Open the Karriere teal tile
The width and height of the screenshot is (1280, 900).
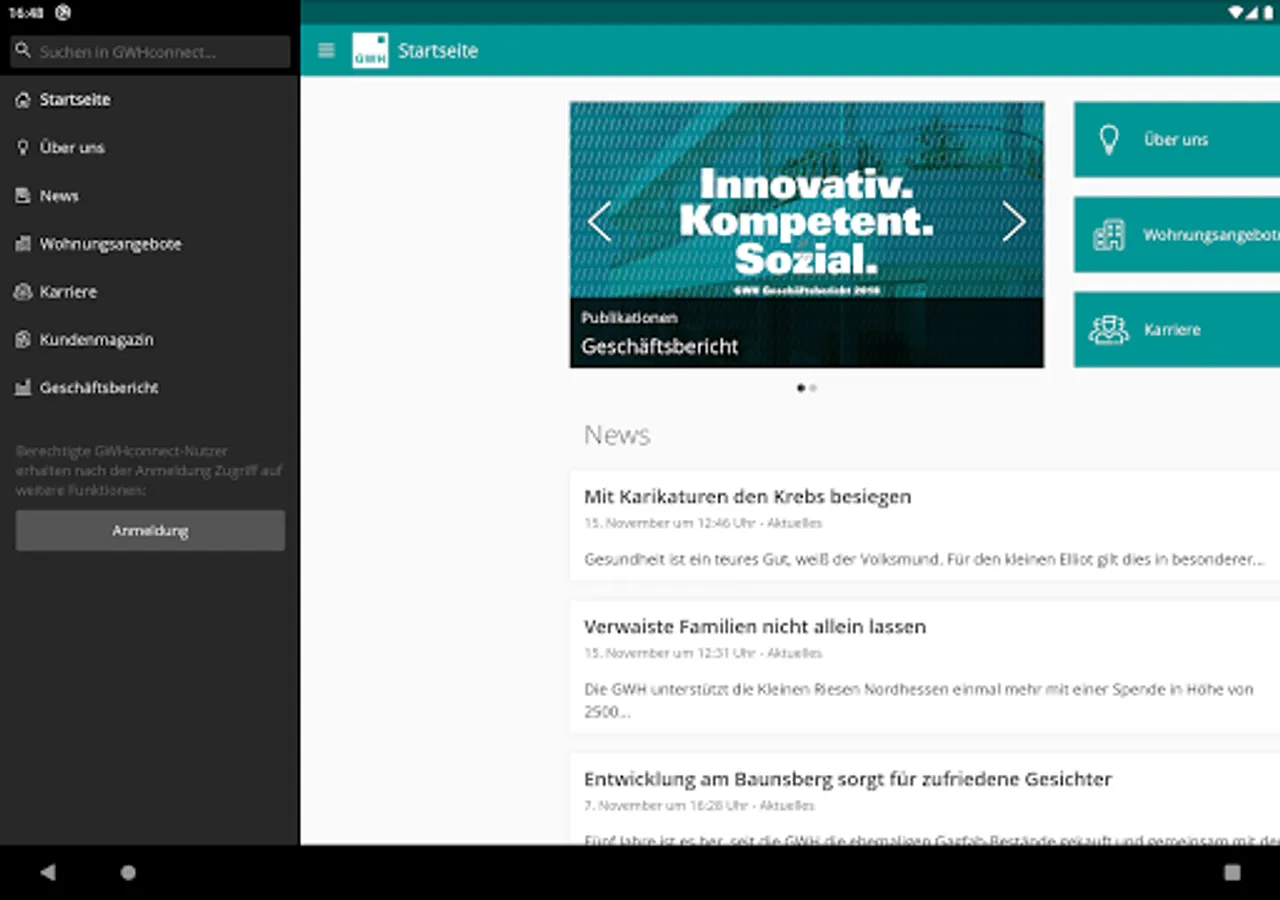1177,329
